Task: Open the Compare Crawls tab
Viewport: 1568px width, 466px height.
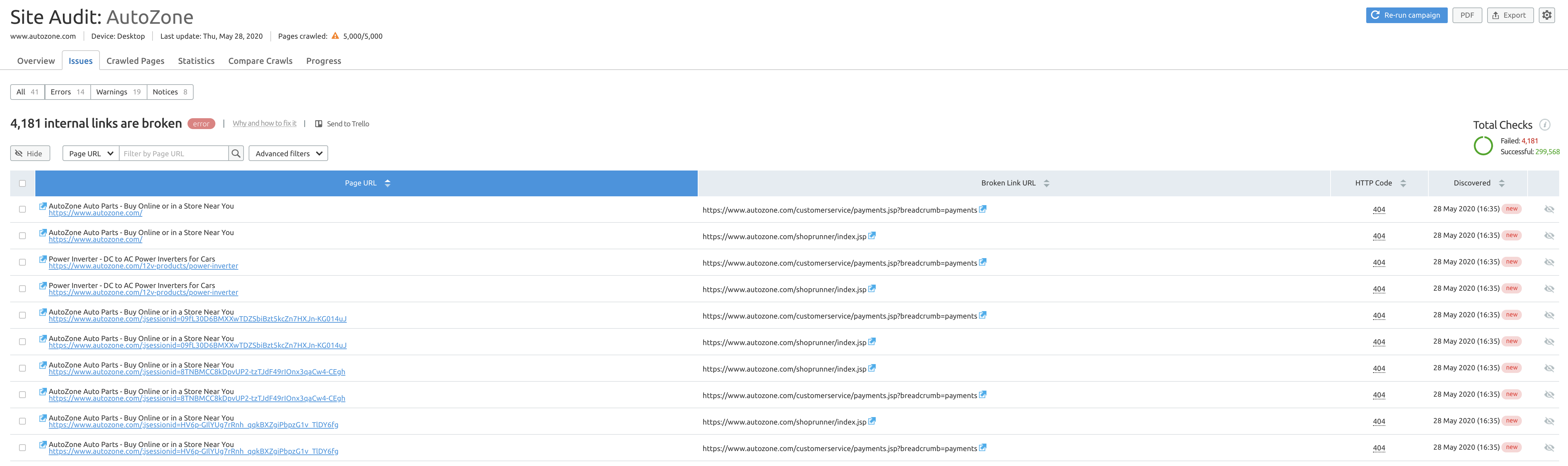Action: (x=261, y=61)
